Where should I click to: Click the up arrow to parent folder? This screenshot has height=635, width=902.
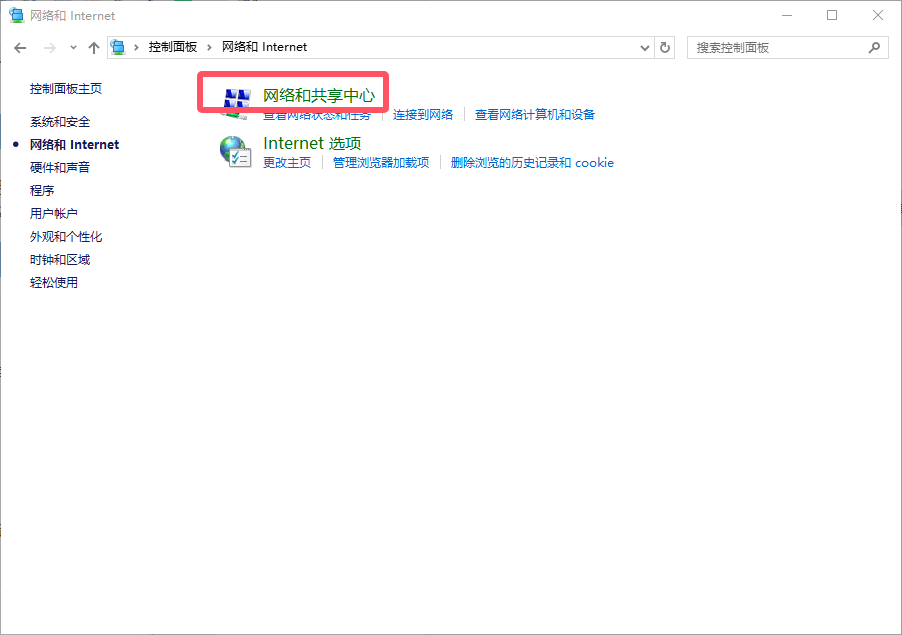pos(94,47)
